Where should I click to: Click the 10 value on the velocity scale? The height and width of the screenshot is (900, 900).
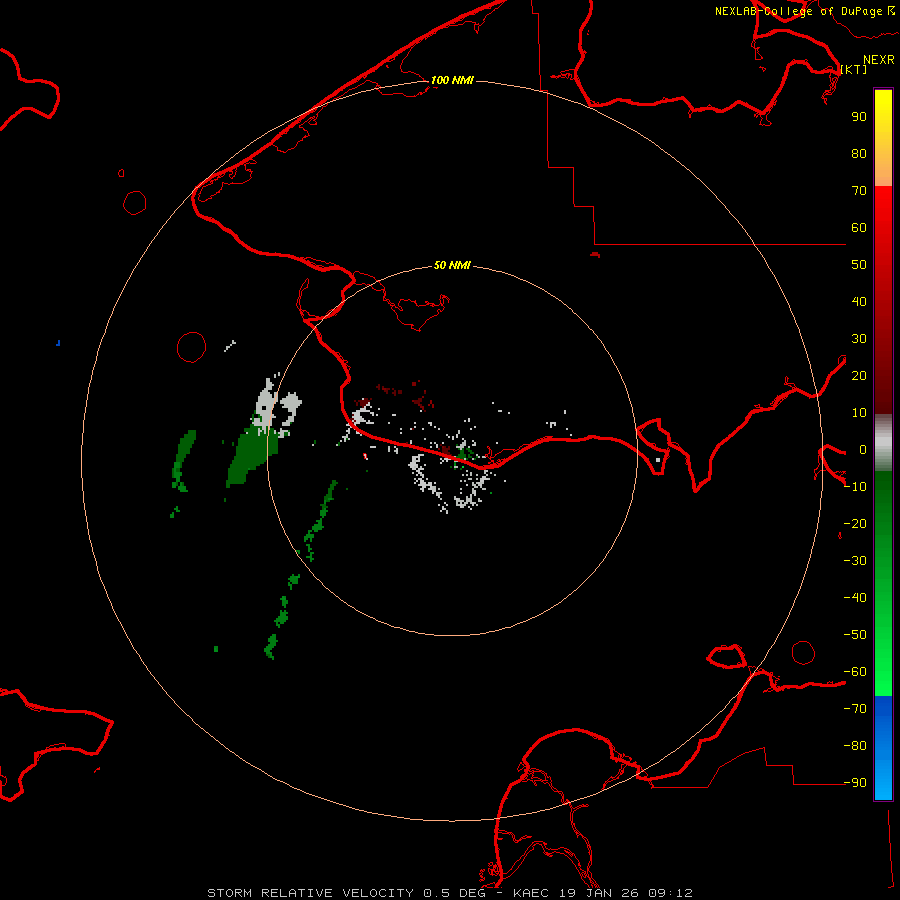pos(859,413)
